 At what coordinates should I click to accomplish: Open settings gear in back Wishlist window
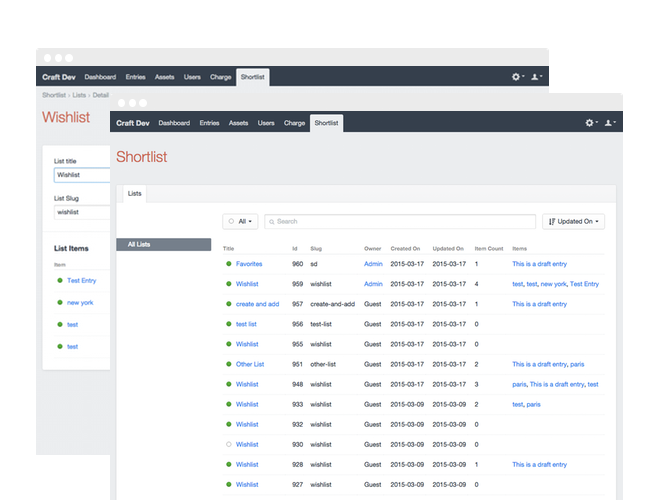tap(517, 77)
